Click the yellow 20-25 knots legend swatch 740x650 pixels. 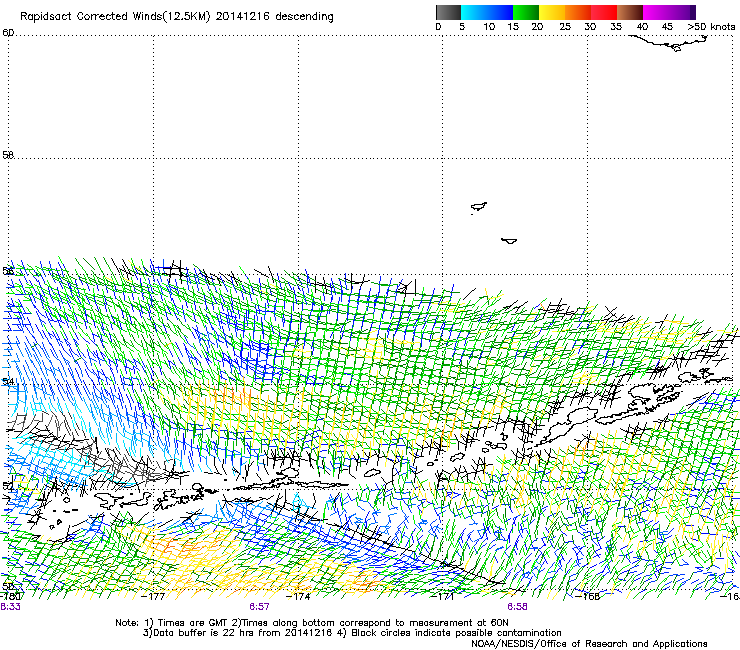552,12
